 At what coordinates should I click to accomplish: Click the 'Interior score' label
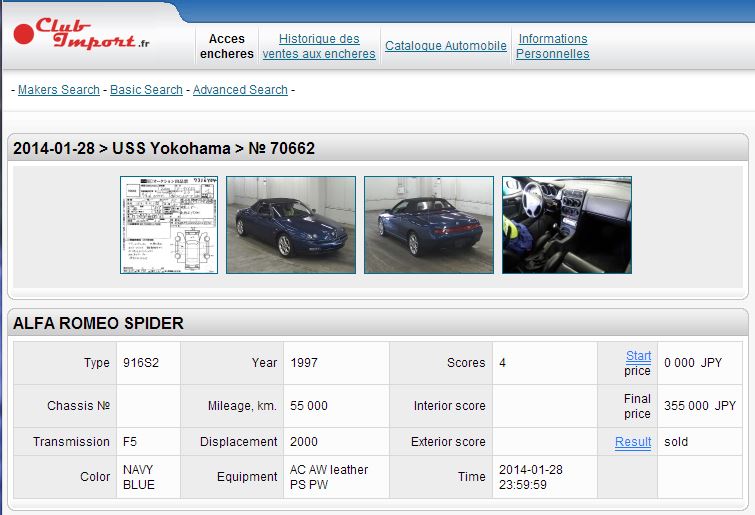[449, 406]
